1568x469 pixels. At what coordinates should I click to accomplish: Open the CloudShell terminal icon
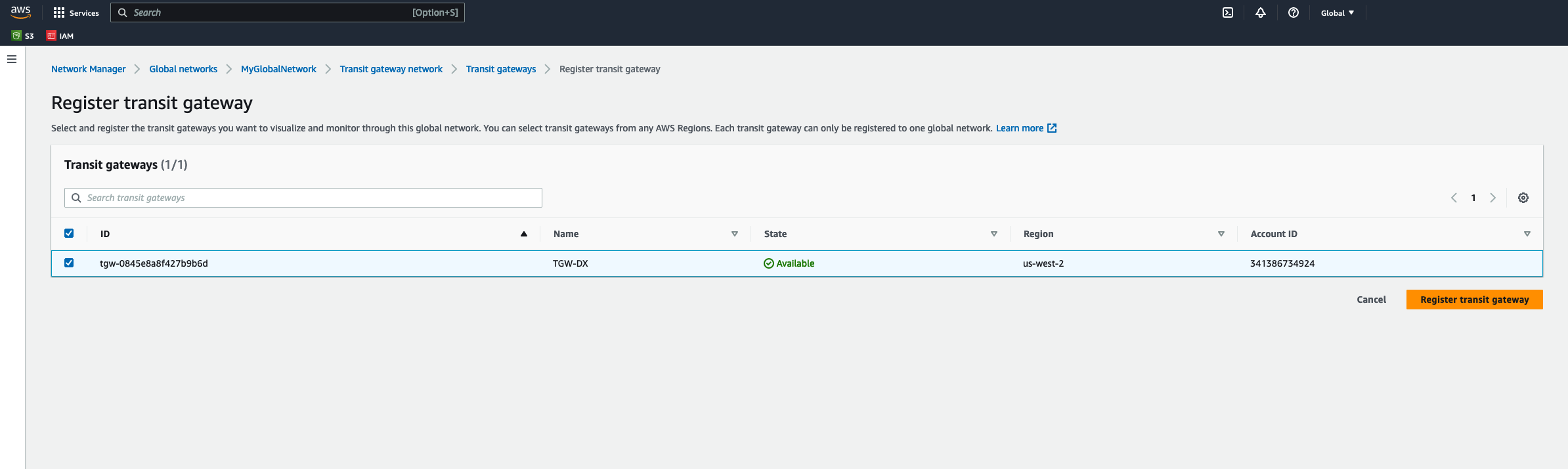[1228, 12]
